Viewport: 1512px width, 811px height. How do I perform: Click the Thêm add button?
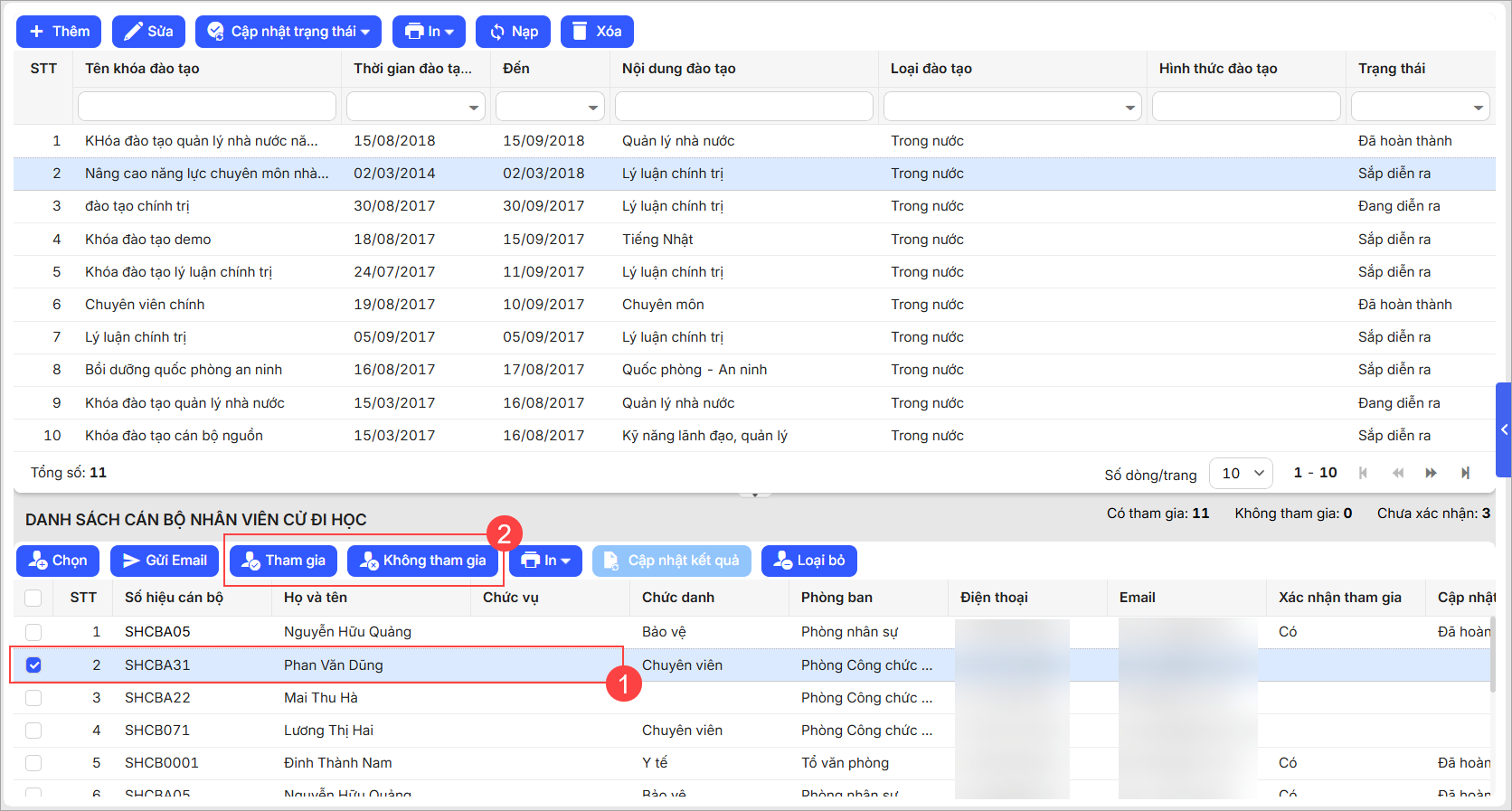point(59,32)
